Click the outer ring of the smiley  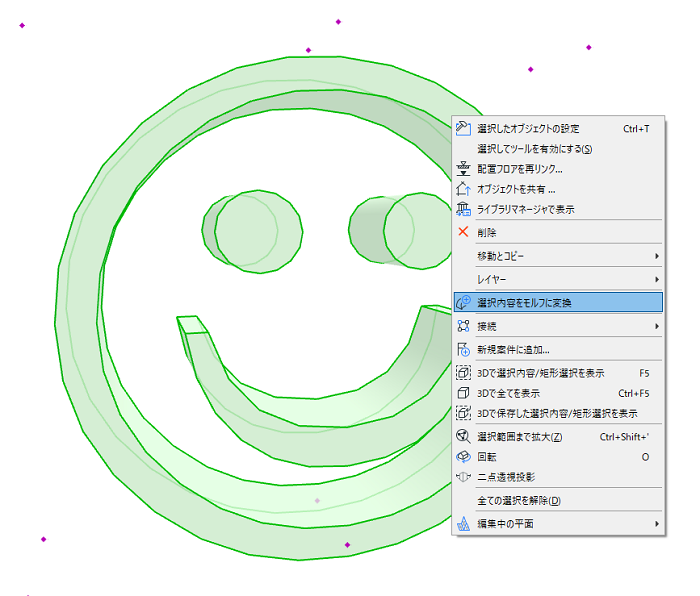pyautogui.click(x=80, y=313)
